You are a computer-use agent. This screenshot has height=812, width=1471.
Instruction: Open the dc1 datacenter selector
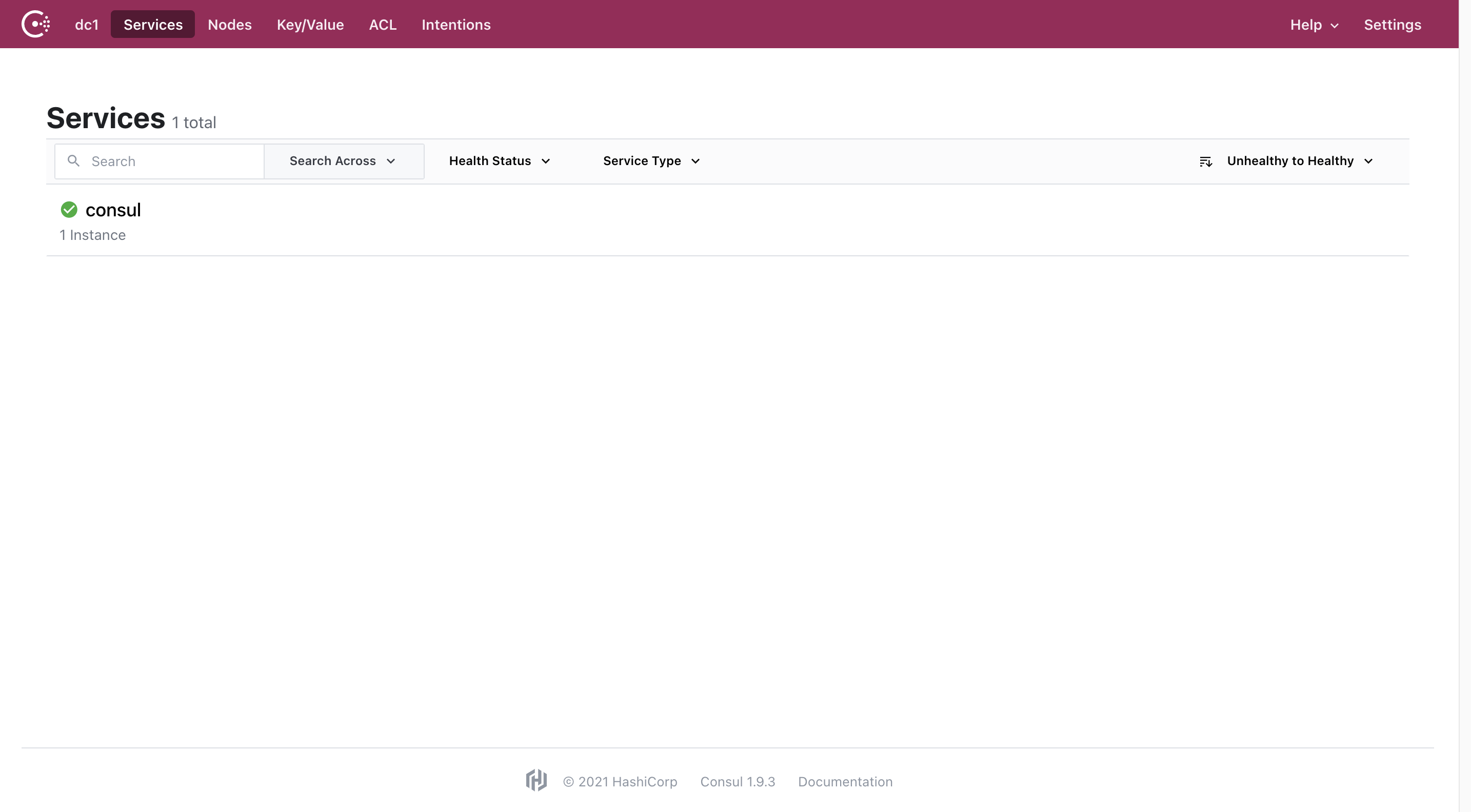click(87, 25)
